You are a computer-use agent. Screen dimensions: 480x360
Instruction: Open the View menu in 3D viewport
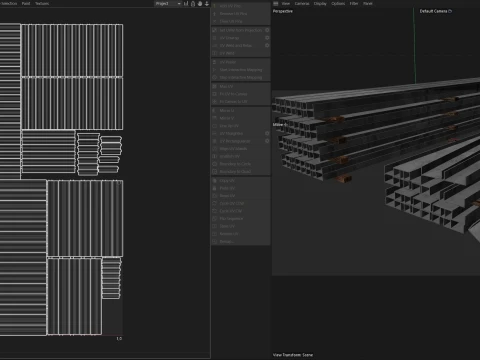tap(286, 3)
